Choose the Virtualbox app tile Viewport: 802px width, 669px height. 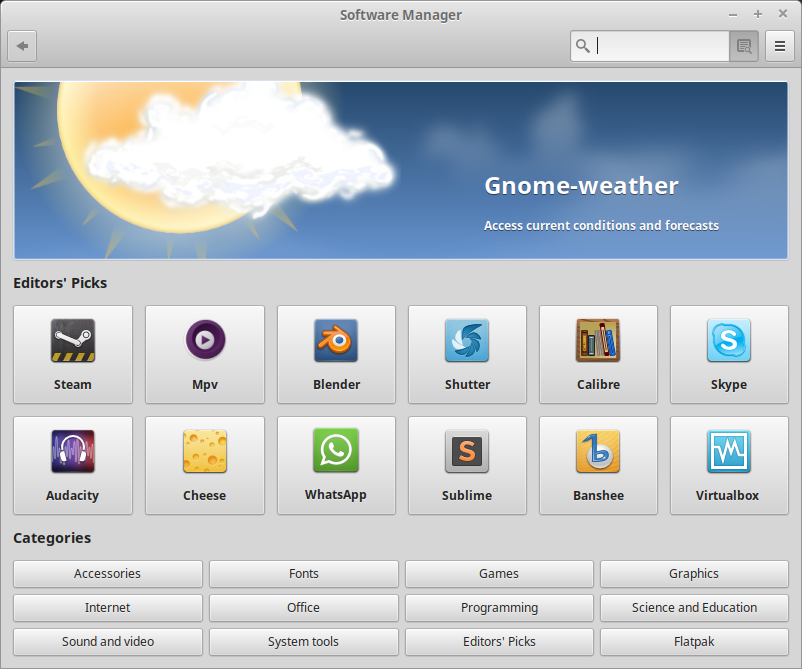[x=729, y=465]
